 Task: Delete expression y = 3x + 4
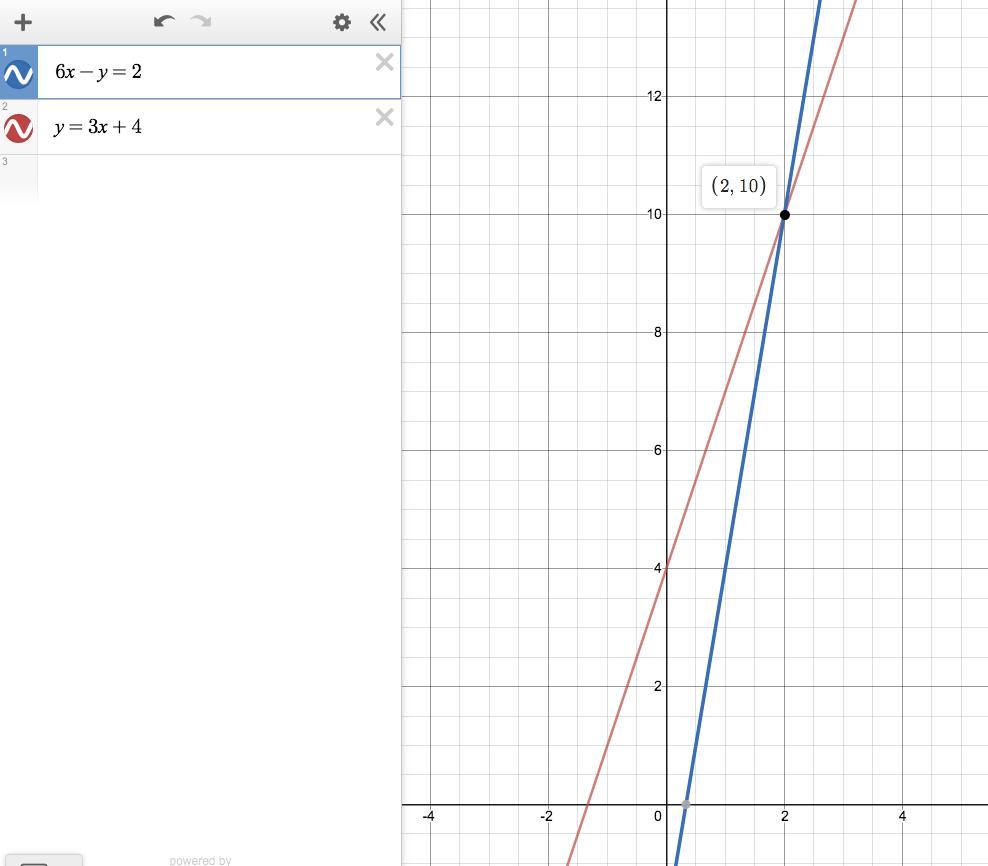pos(384,117)
